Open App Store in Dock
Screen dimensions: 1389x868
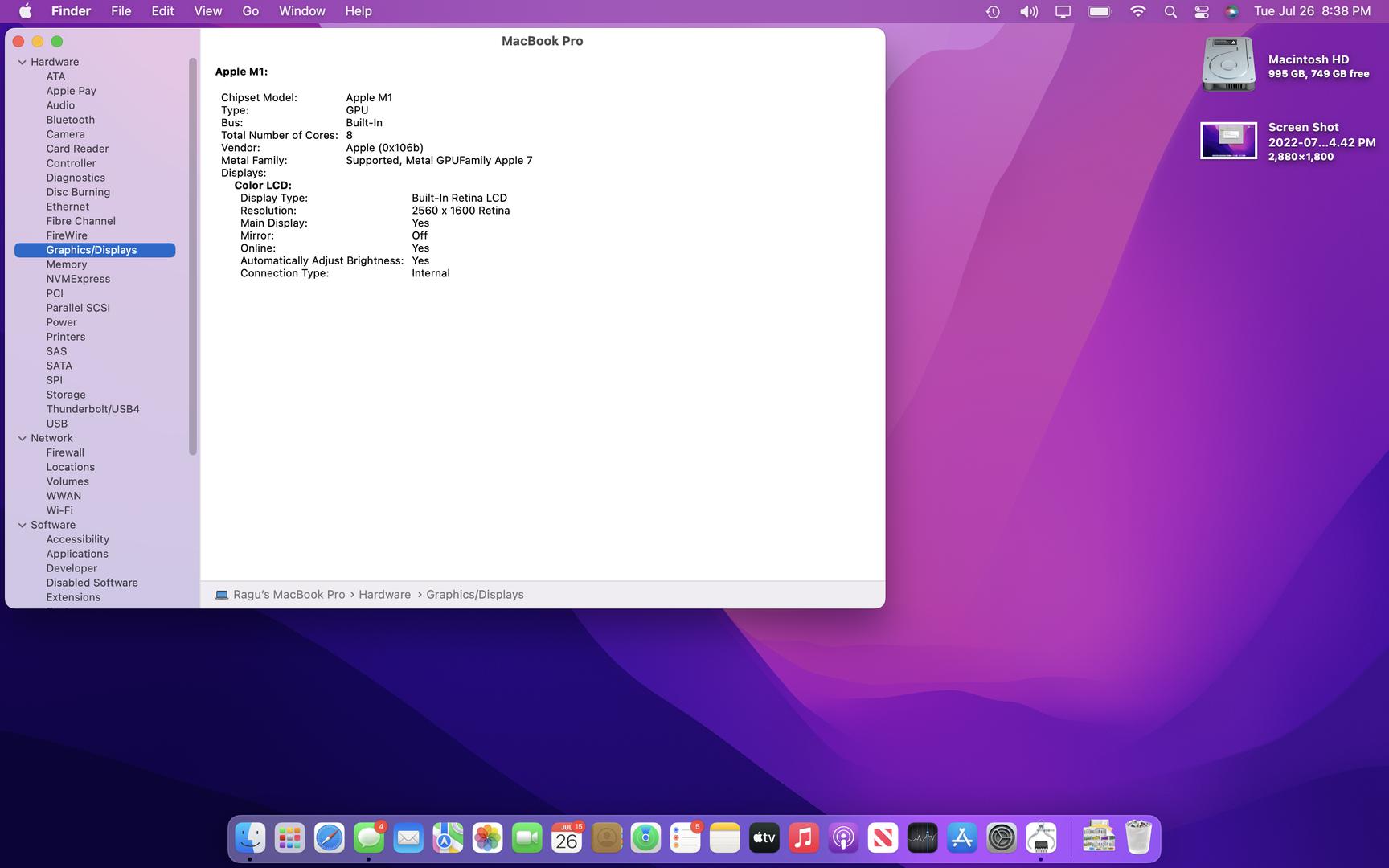click(x=962, y=838)
